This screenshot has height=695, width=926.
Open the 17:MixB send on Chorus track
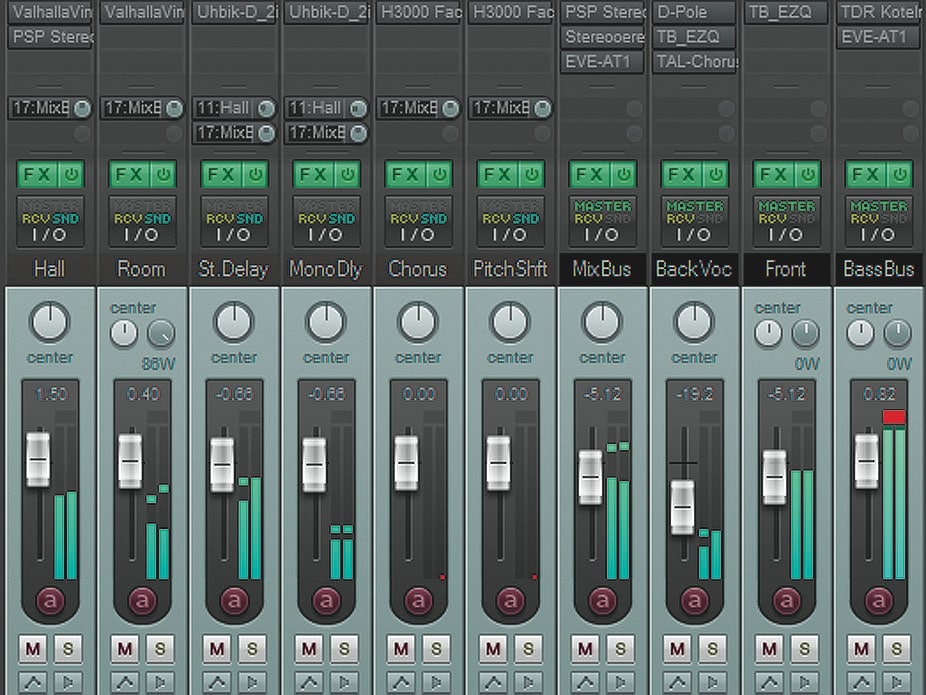click(x=409, y=108)
